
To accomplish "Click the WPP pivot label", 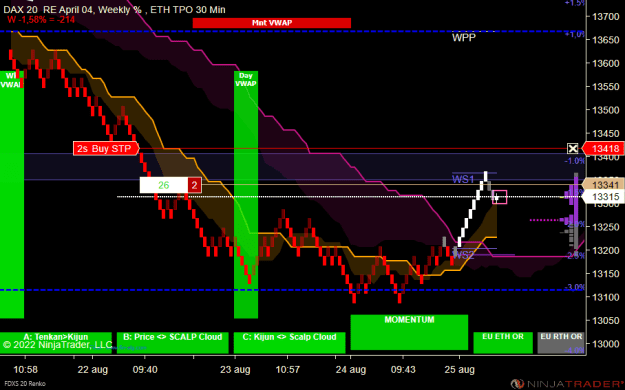I will point(464,38).
